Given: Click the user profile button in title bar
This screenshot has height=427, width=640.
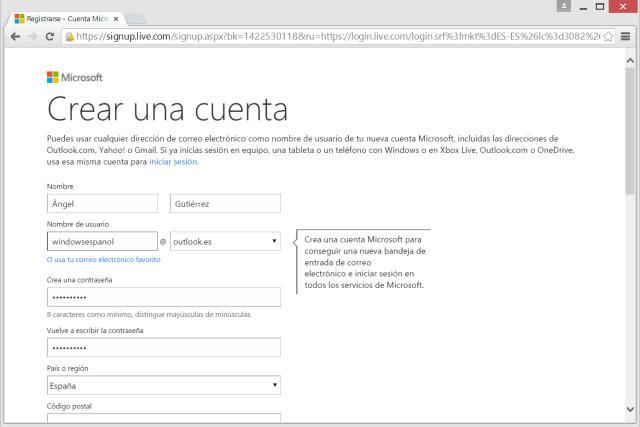Looking at the screenshot, I should (x=564, y=6).
